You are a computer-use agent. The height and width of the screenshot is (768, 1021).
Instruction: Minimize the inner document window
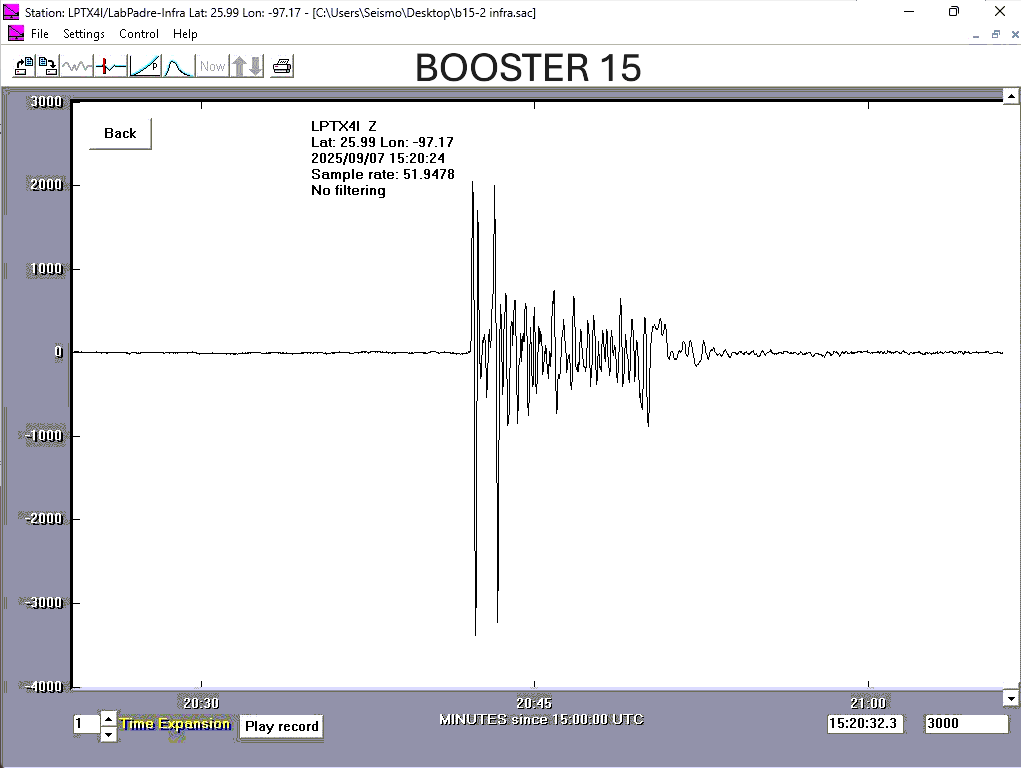[x=975, y=35]
